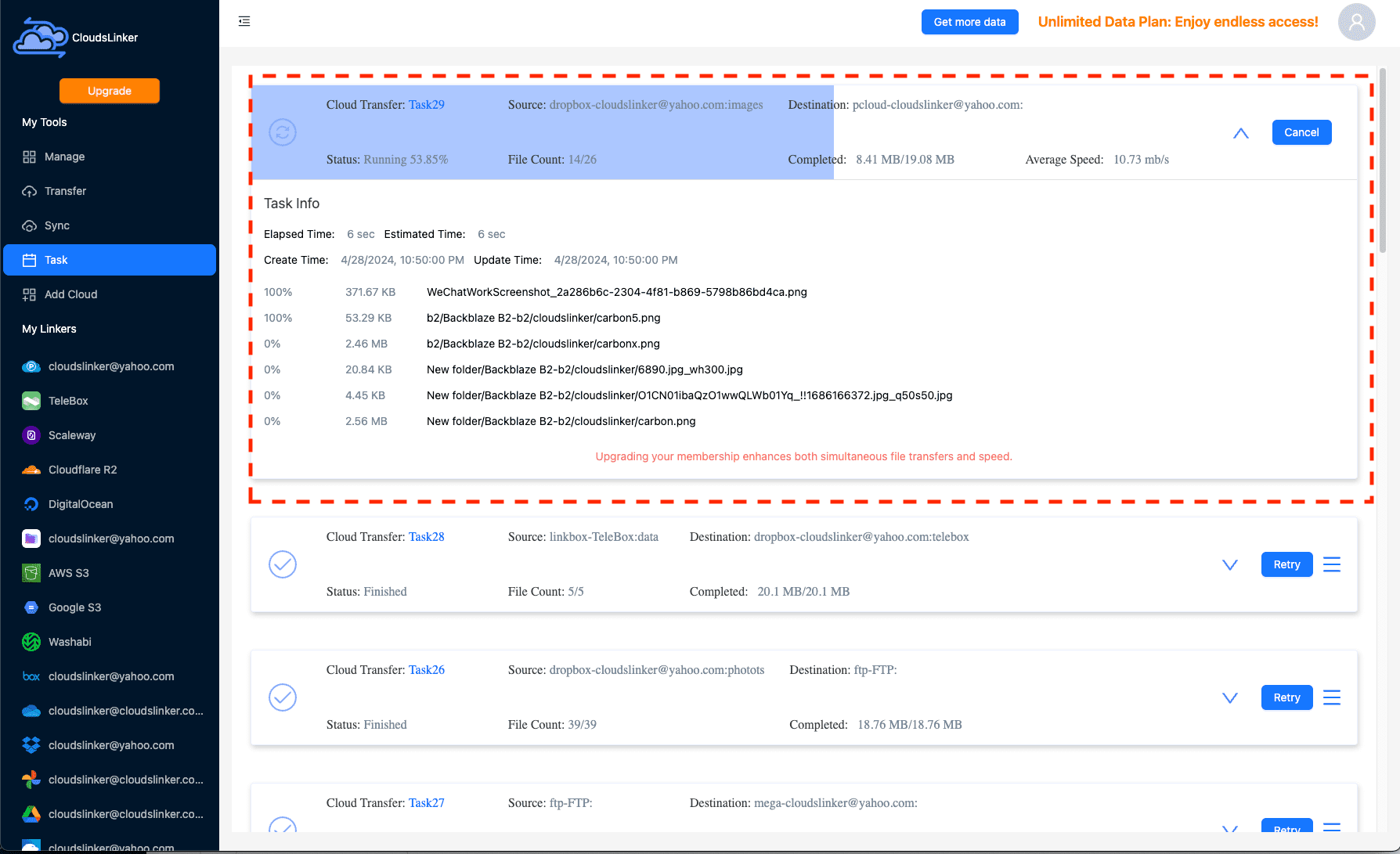Open the Task27 link
The image size is (1400, 854).
(427, 803)
